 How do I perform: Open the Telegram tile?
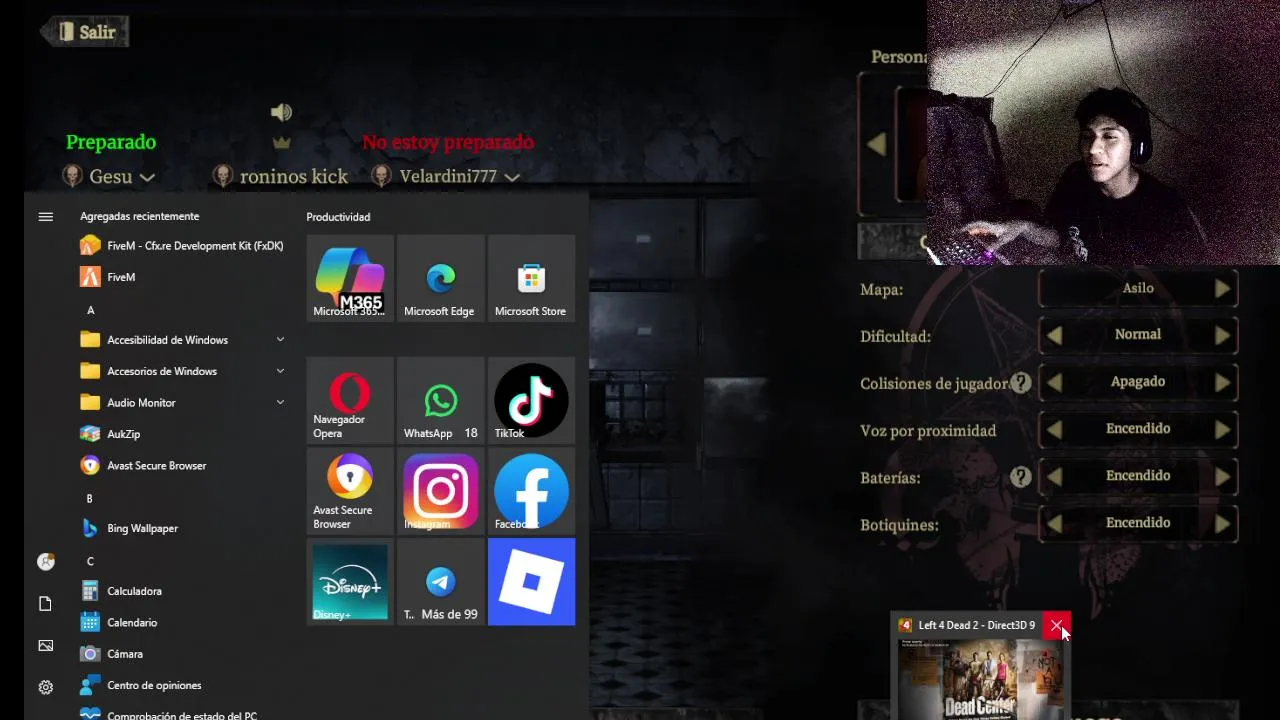pos(440,582)
